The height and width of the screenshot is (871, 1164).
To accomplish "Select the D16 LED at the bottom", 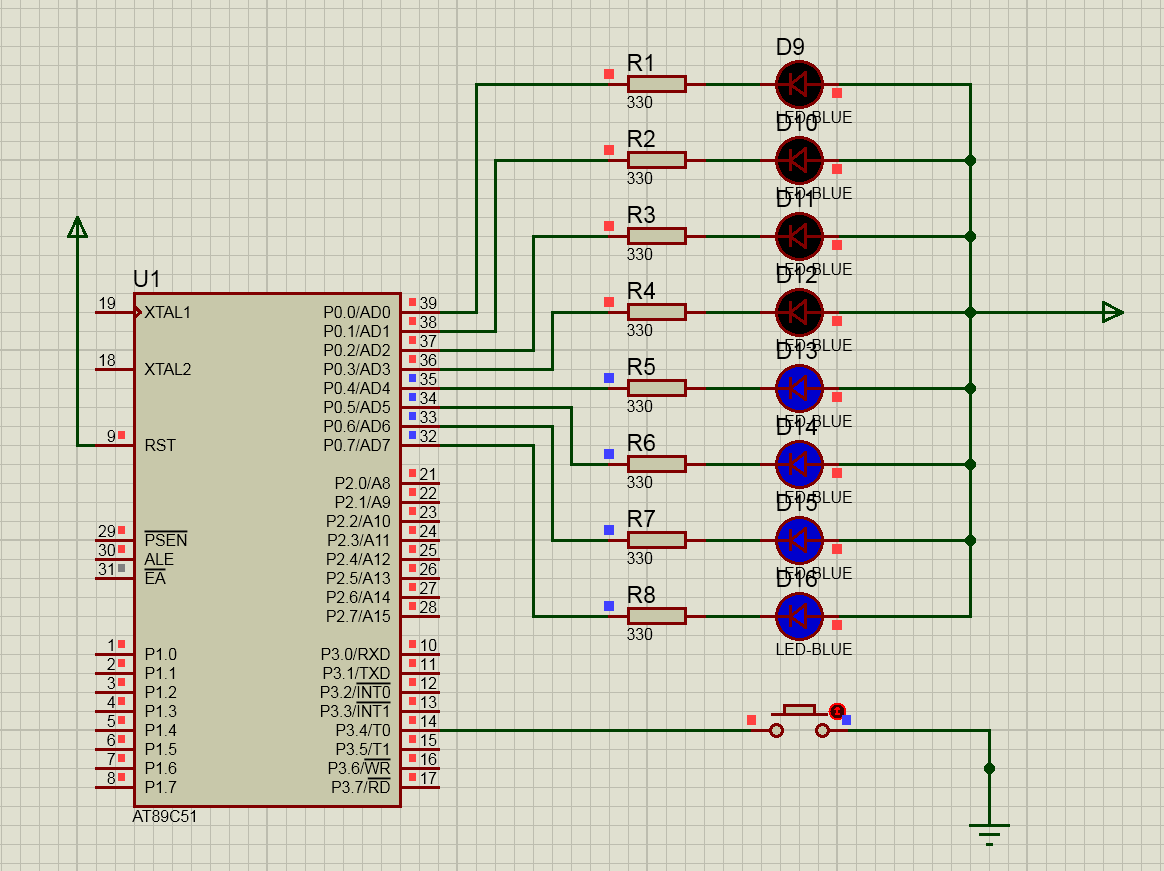I will (x=799, y=616).
